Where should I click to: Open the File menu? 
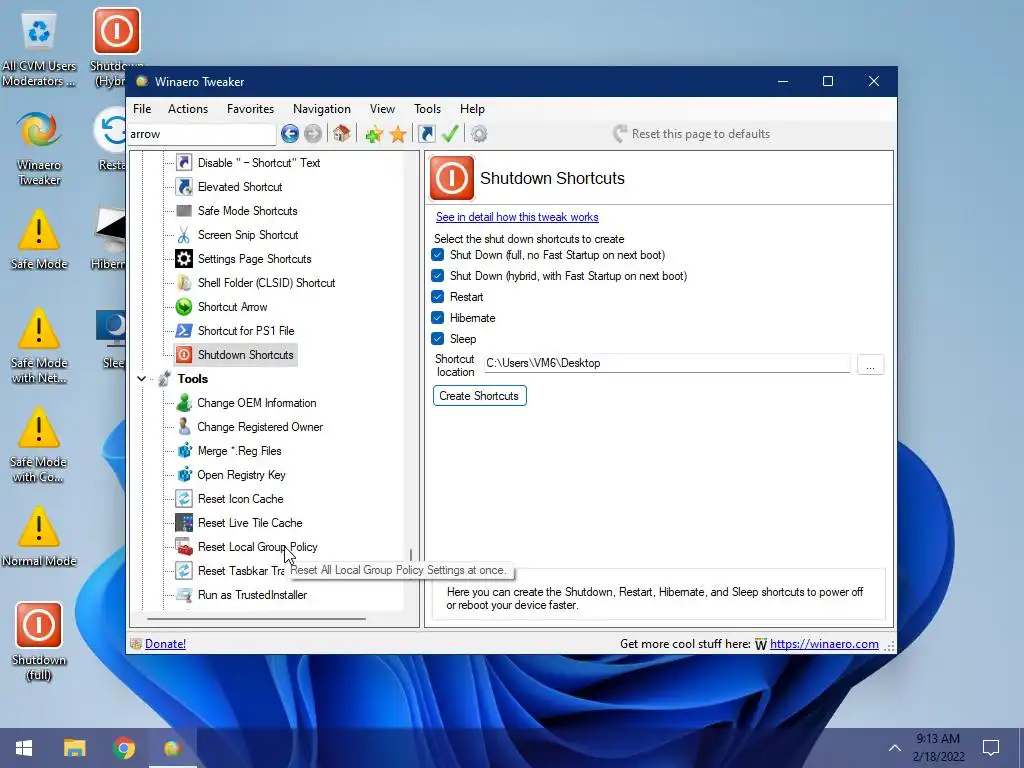[142, 109]
